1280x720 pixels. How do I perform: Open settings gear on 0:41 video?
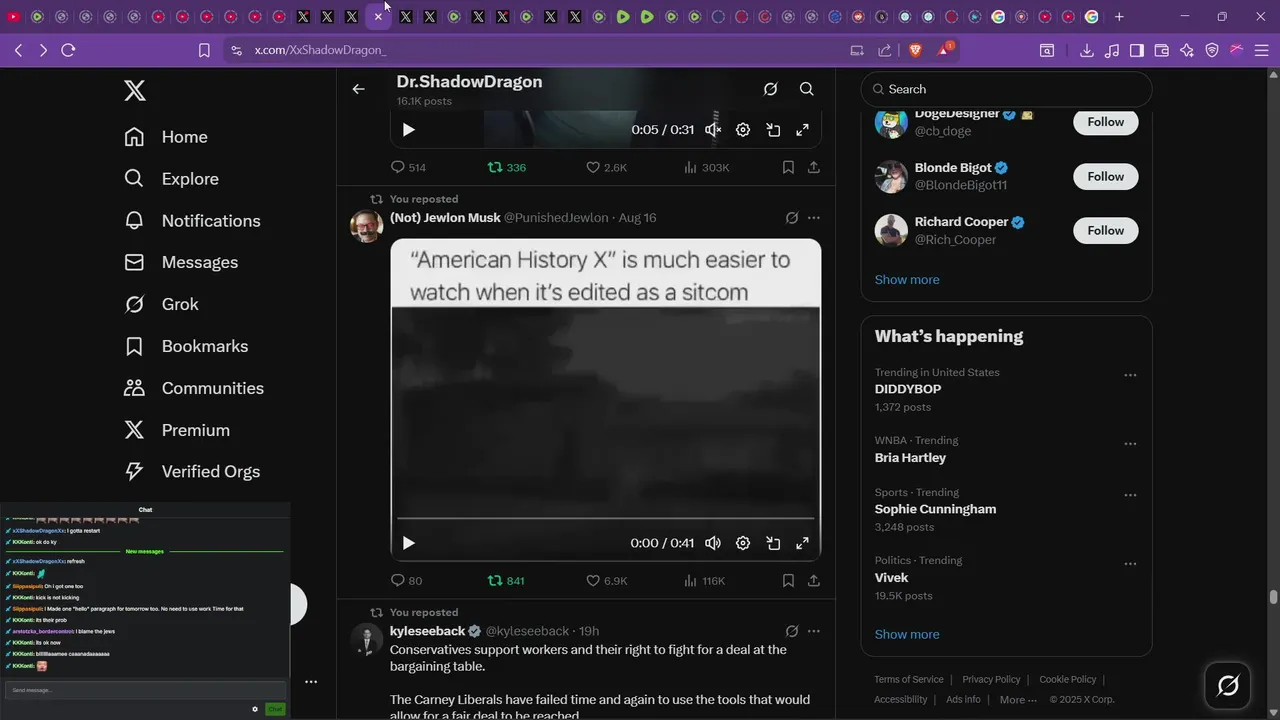(x=743, y=543)
